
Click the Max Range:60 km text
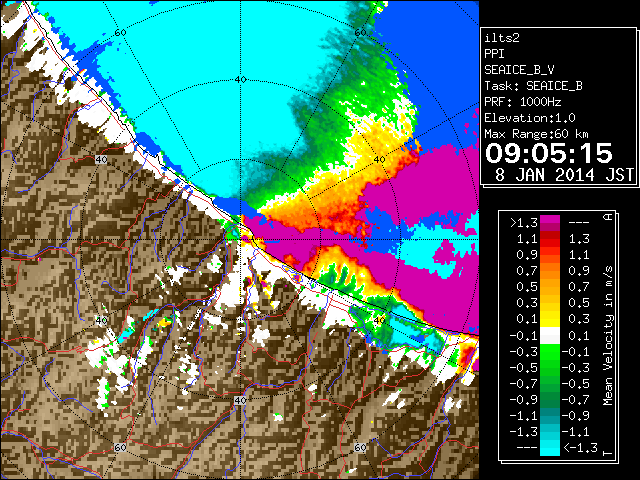pyautogui.click(x=536, y=134)
